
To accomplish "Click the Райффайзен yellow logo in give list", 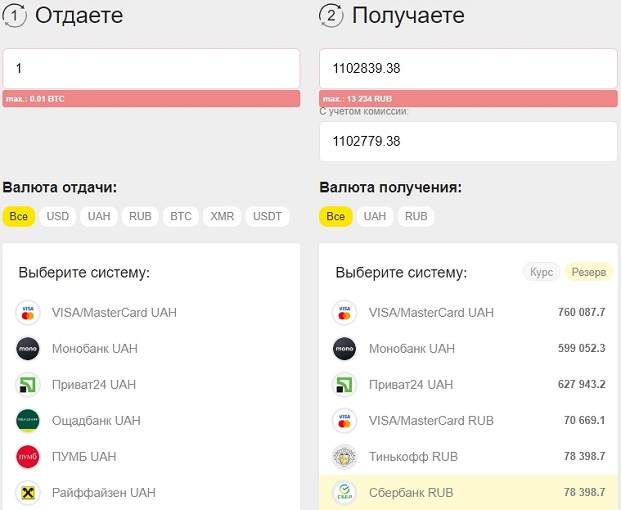I will coord(28,493).
